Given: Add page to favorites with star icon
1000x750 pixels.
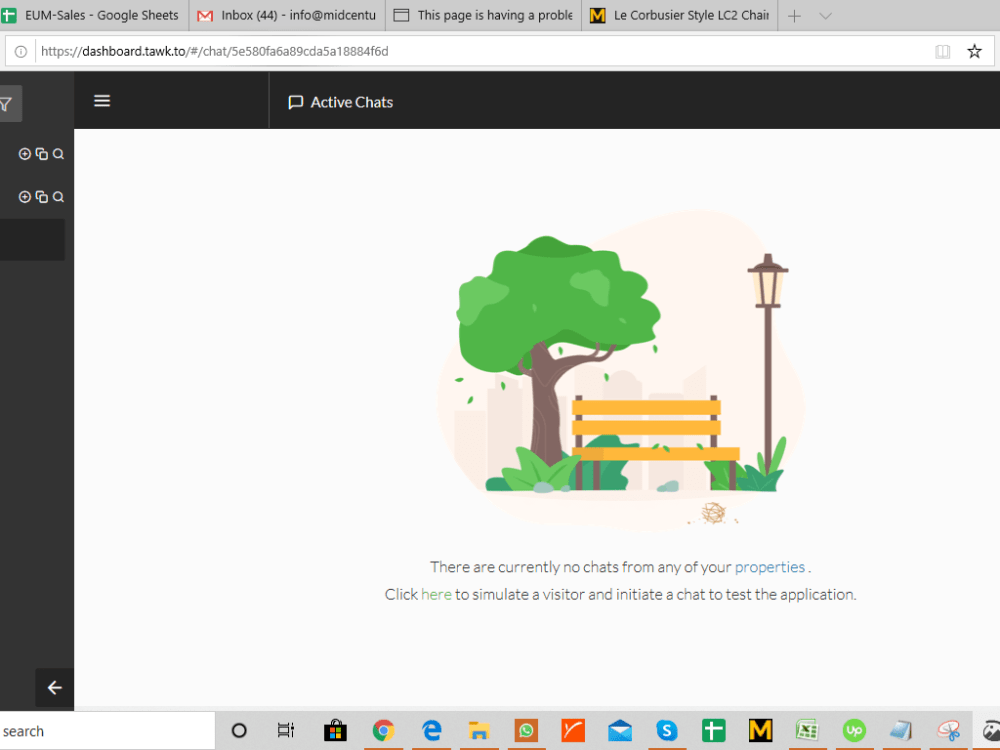Looking at the screenshot, I should point(974,52).
